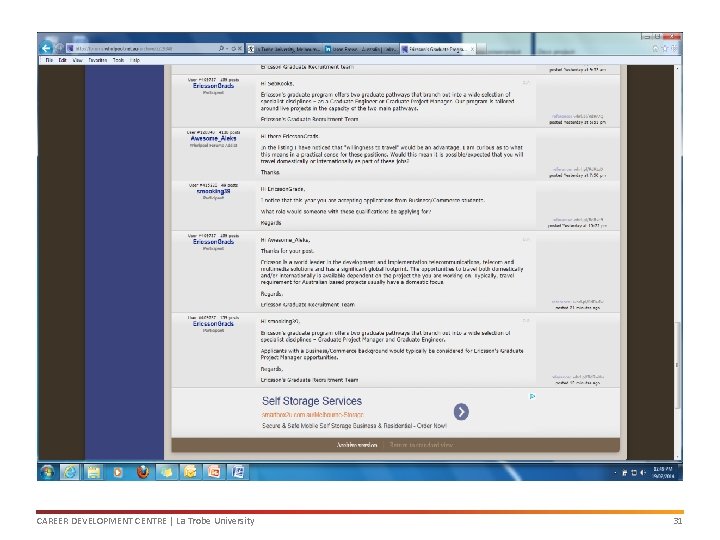This screenshot has width=720, height=540.
Task: Open the File menu
Action: point(49,60)
